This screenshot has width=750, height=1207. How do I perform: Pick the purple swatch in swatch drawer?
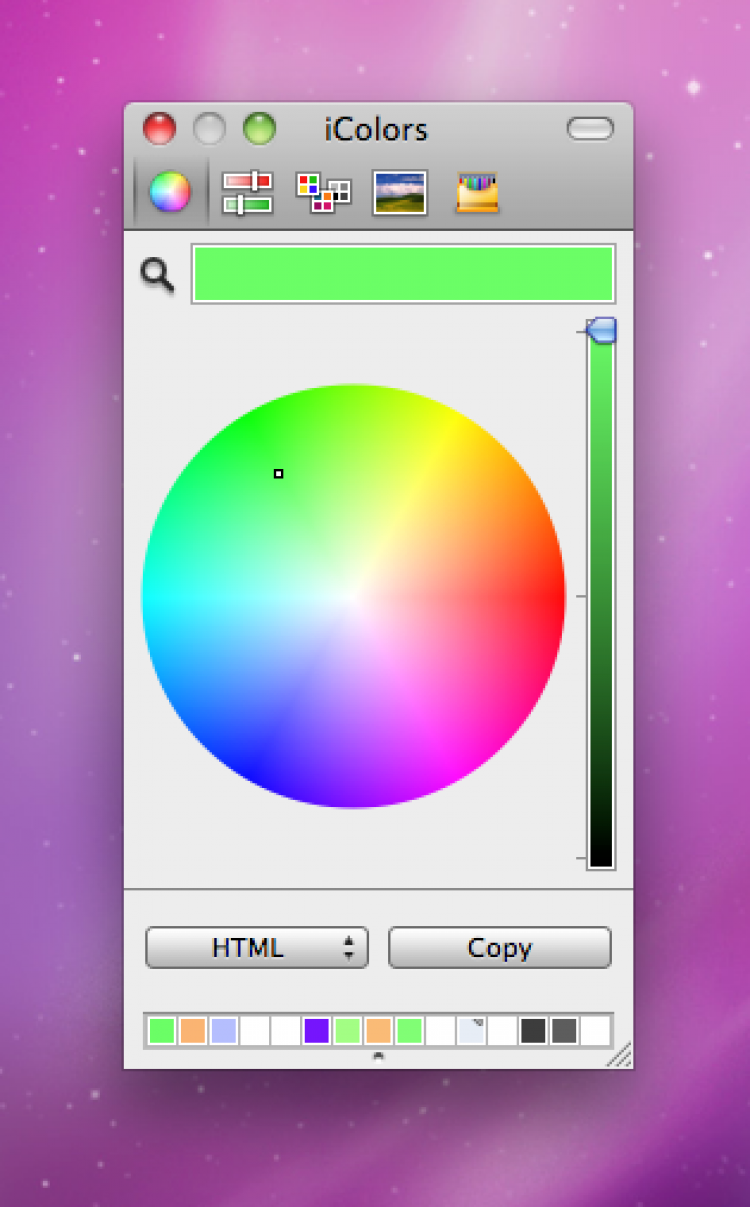click(x=316, y=1030)
